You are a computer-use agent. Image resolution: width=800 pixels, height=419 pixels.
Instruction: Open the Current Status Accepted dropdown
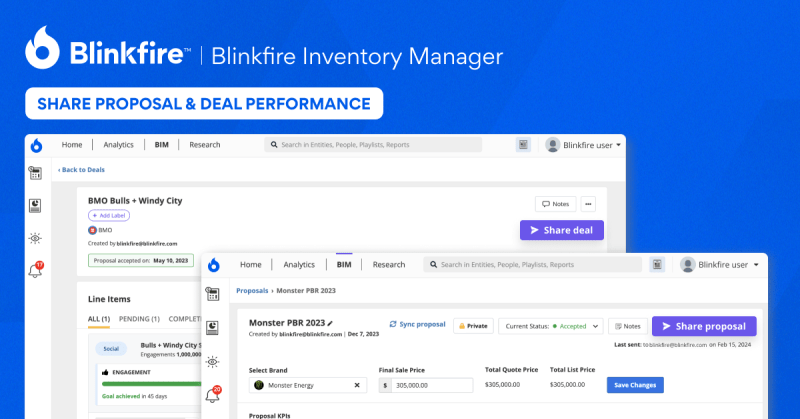[x=551, y=326]
